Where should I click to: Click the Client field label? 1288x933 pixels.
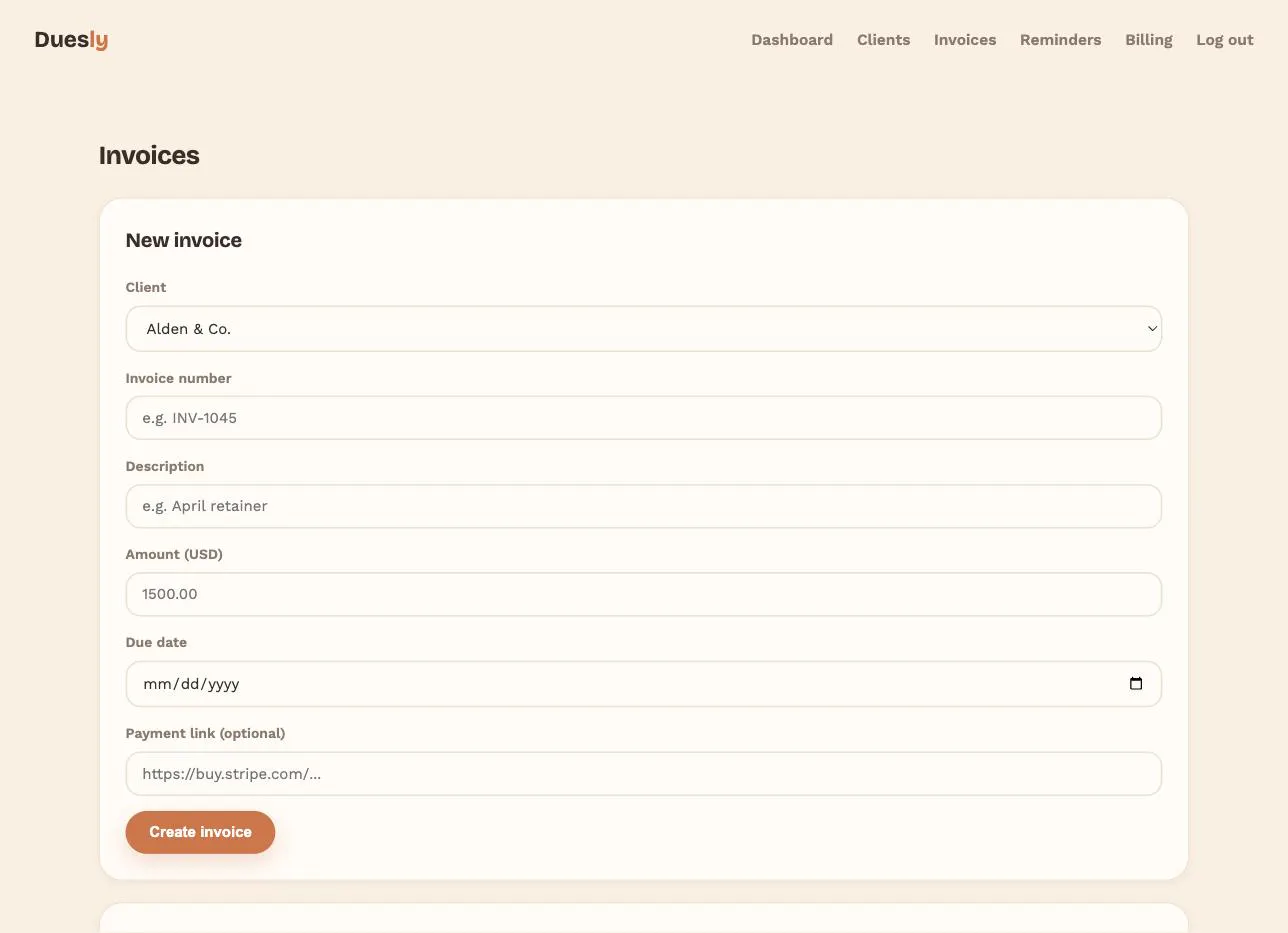[146, 287]
